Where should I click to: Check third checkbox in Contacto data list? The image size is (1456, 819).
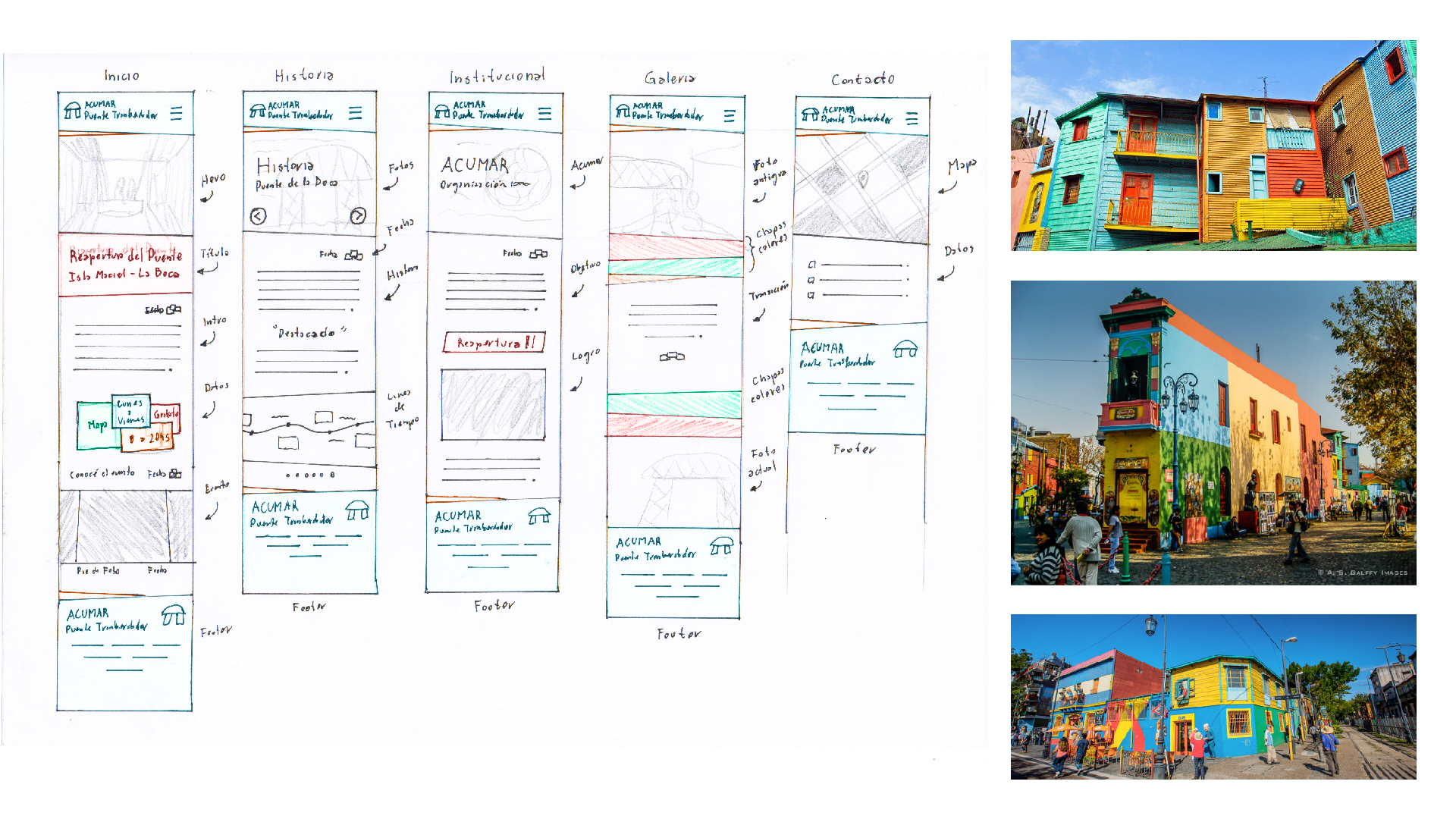(811, 295)
